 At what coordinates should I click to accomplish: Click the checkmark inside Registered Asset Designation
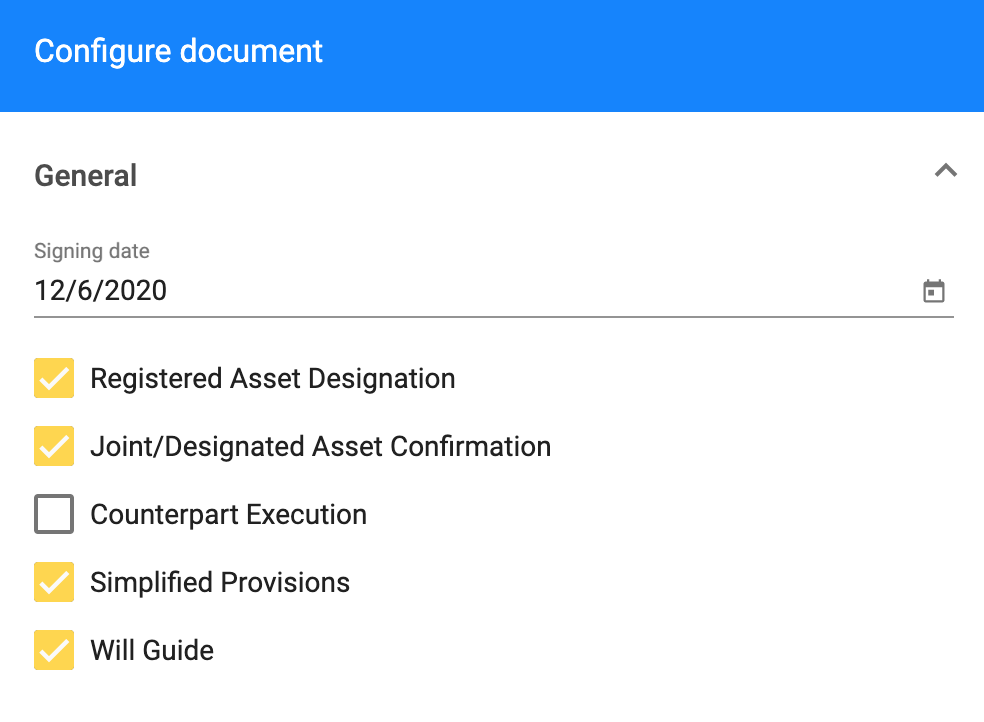(54, 379)
